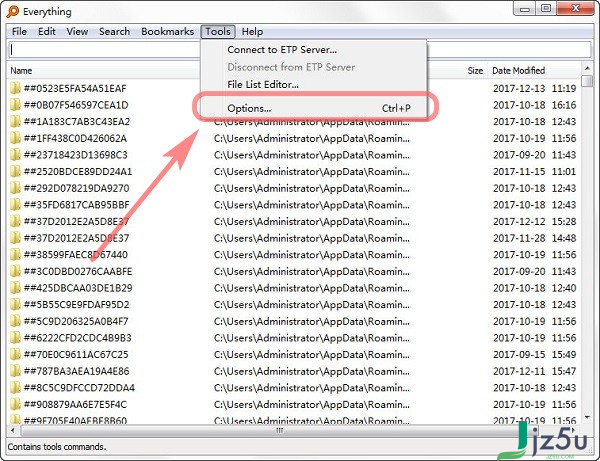600x461 pixels.
Task: Select folder icon of ##787BA3AEA19A4E86
Action: pyautogui.click(x=15, y=371)
